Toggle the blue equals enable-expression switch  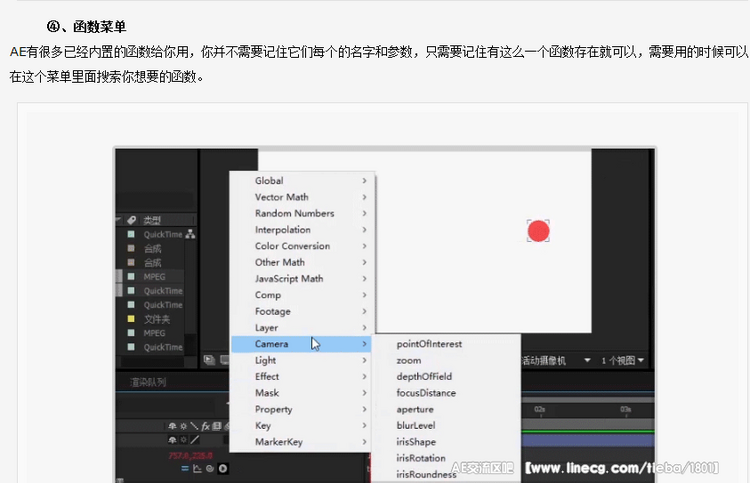185,469
